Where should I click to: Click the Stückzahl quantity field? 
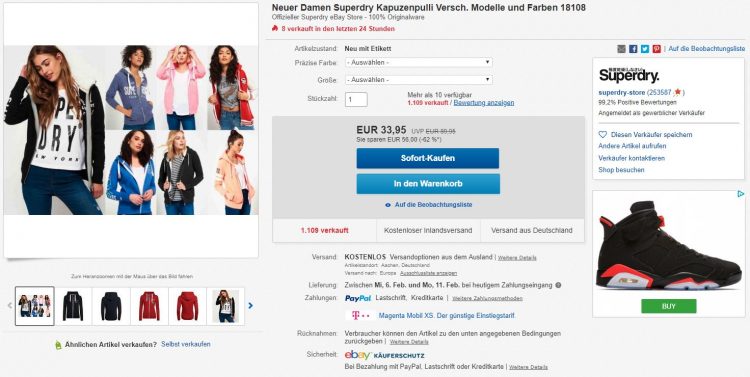click(356, 100)
